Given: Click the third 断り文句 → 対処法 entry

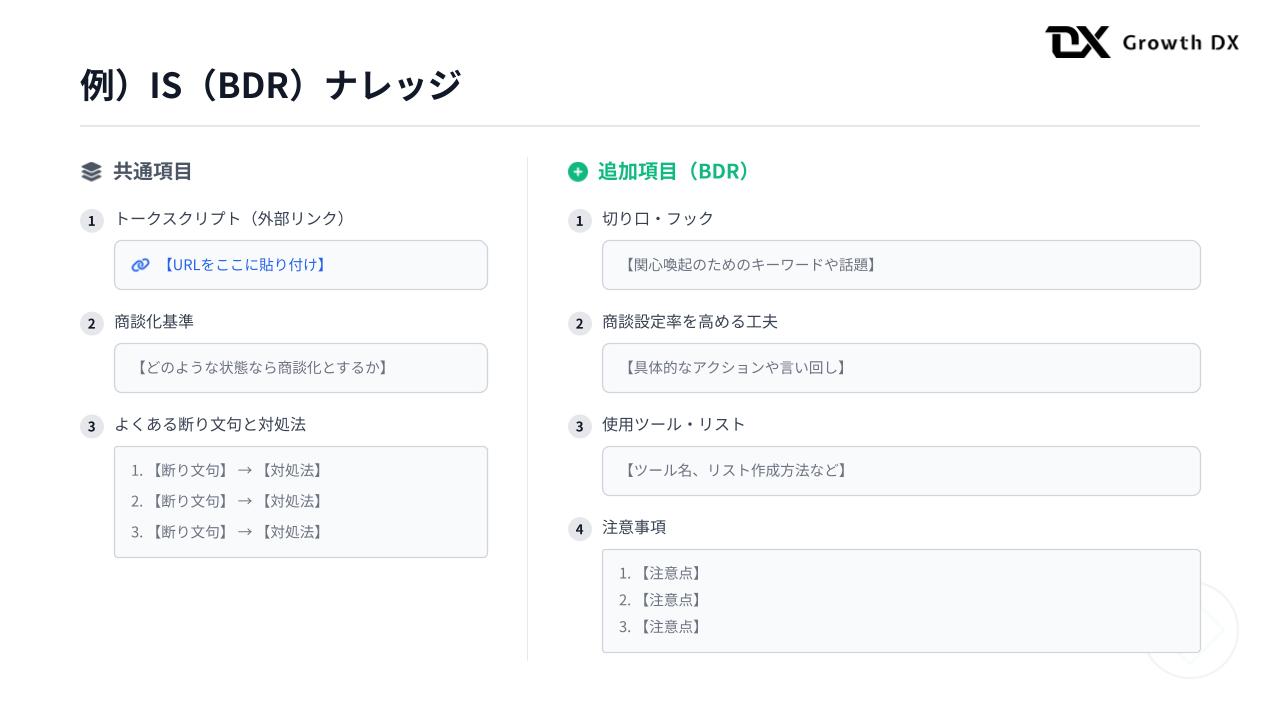Looking at the screenshot, I should (x=228, y=532).
